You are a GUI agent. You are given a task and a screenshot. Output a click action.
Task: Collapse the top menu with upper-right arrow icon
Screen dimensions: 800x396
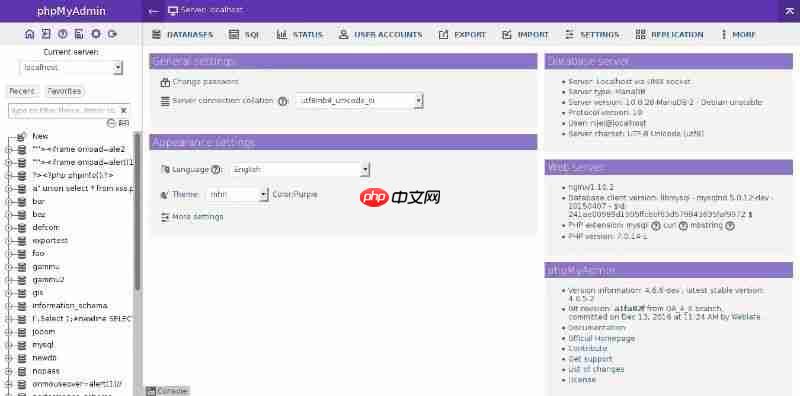point(789,11)
